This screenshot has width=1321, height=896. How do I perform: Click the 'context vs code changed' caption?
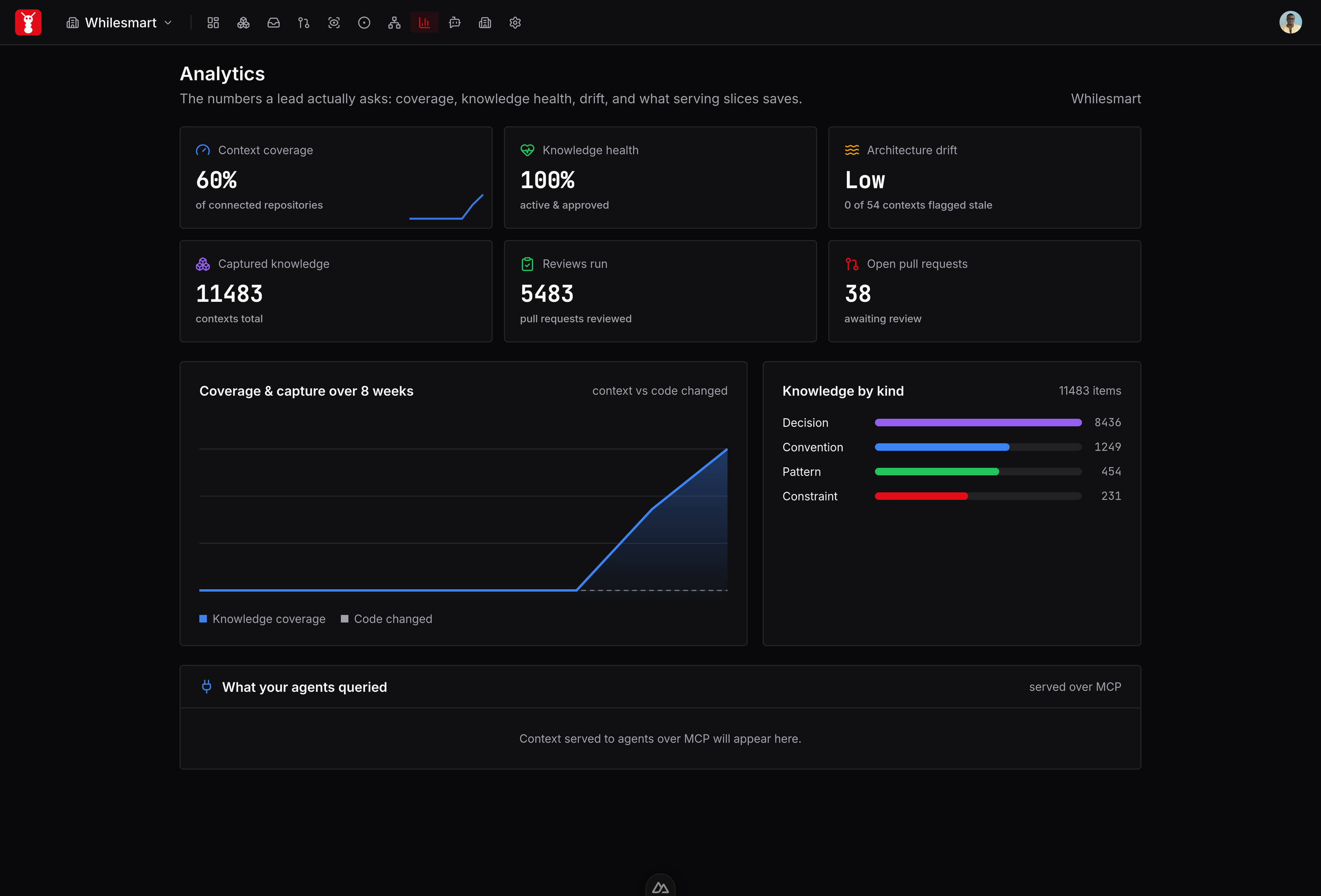[660, 391]
